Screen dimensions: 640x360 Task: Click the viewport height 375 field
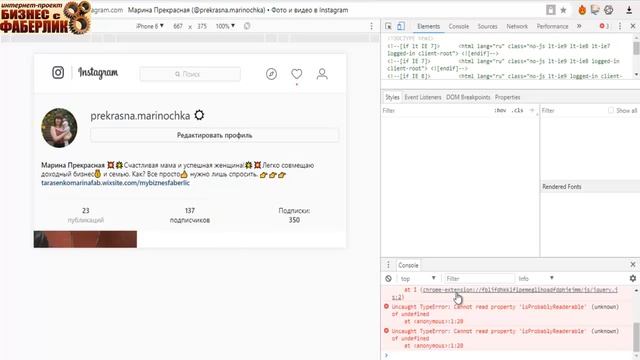tap(202, 26)
